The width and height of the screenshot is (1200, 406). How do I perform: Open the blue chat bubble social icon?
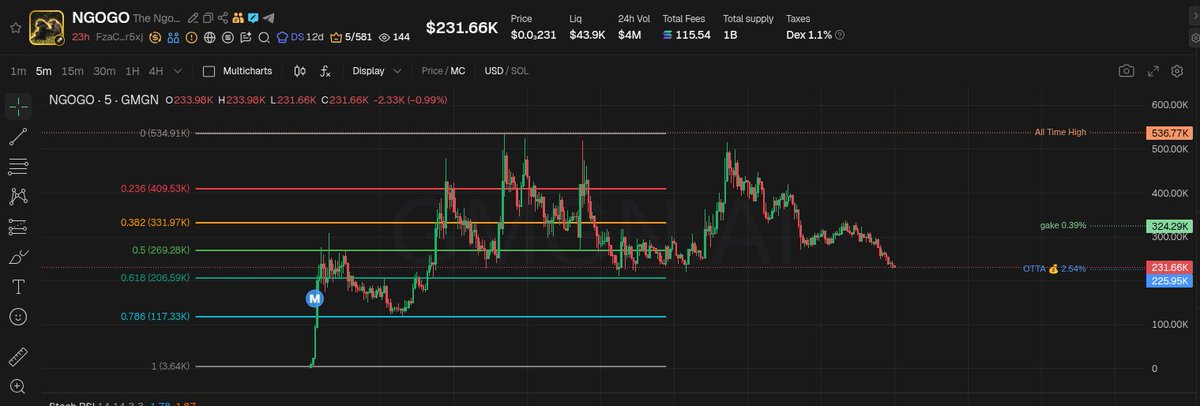point(253,18)
